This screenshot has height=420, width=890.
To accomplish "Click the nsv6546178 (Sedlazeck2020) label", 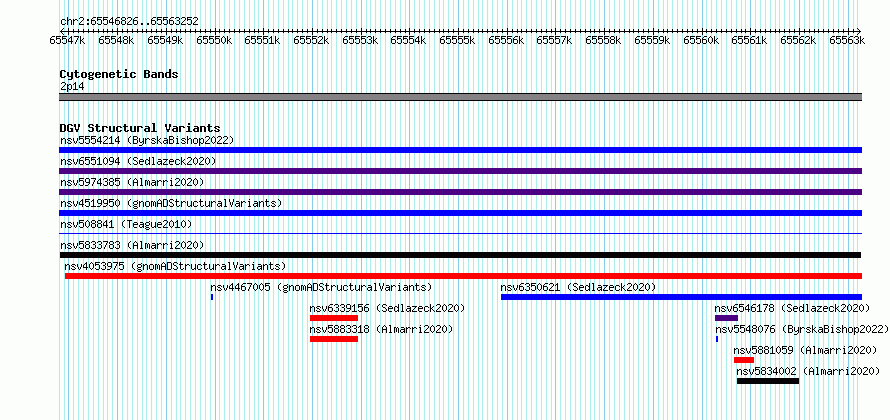I will coord(792,308).
